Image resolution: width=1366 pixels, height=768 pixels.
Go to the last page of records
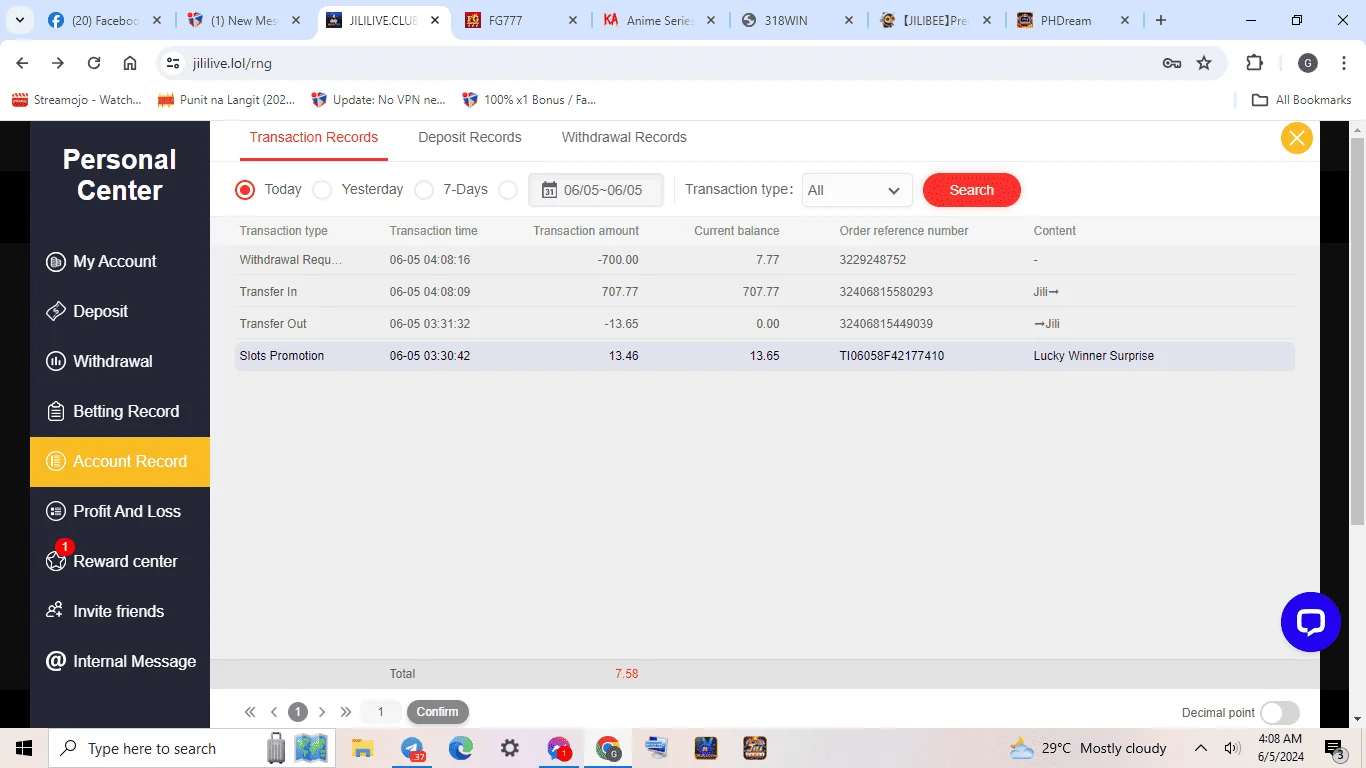[x=346, y=712]
